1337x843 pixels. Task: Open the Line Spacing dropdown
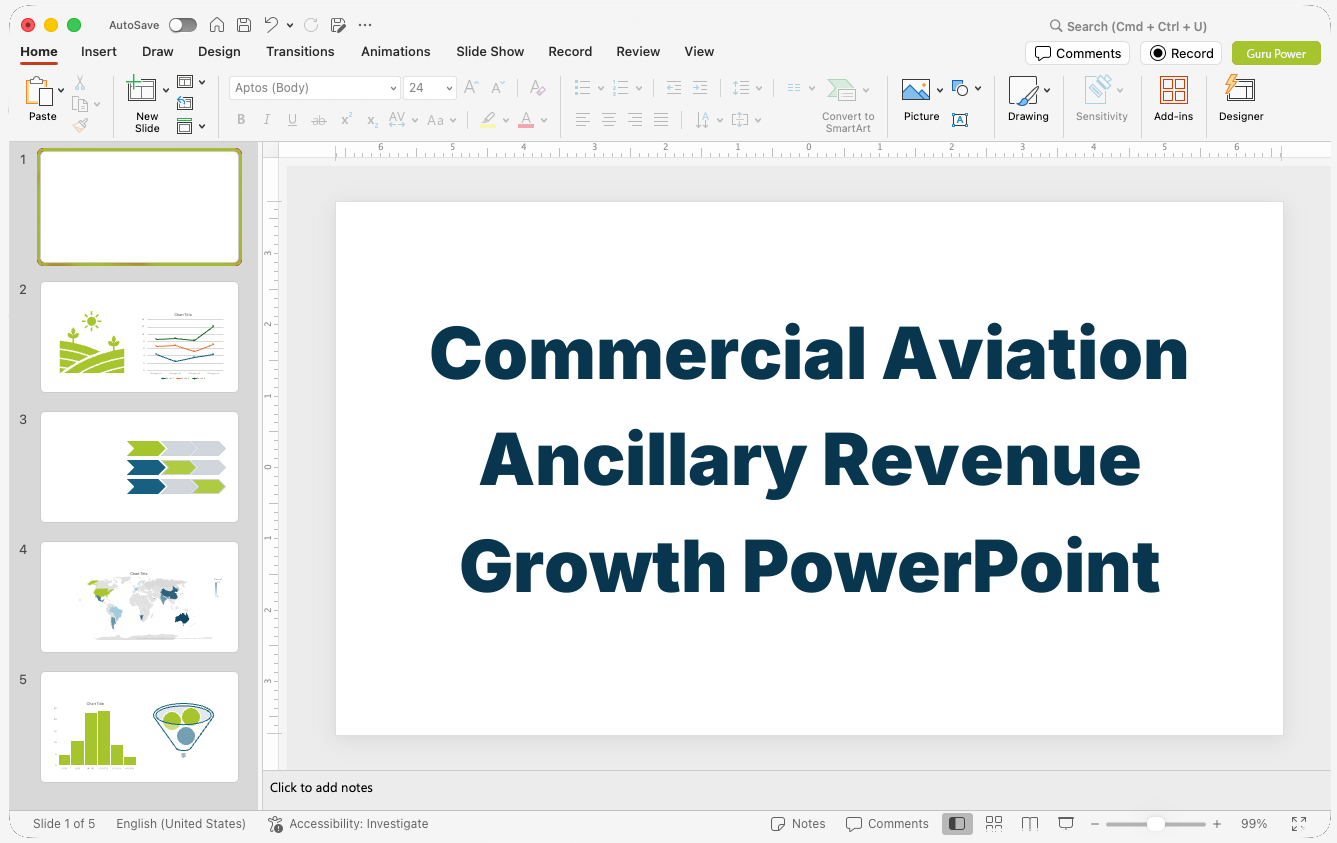point(747,88)
